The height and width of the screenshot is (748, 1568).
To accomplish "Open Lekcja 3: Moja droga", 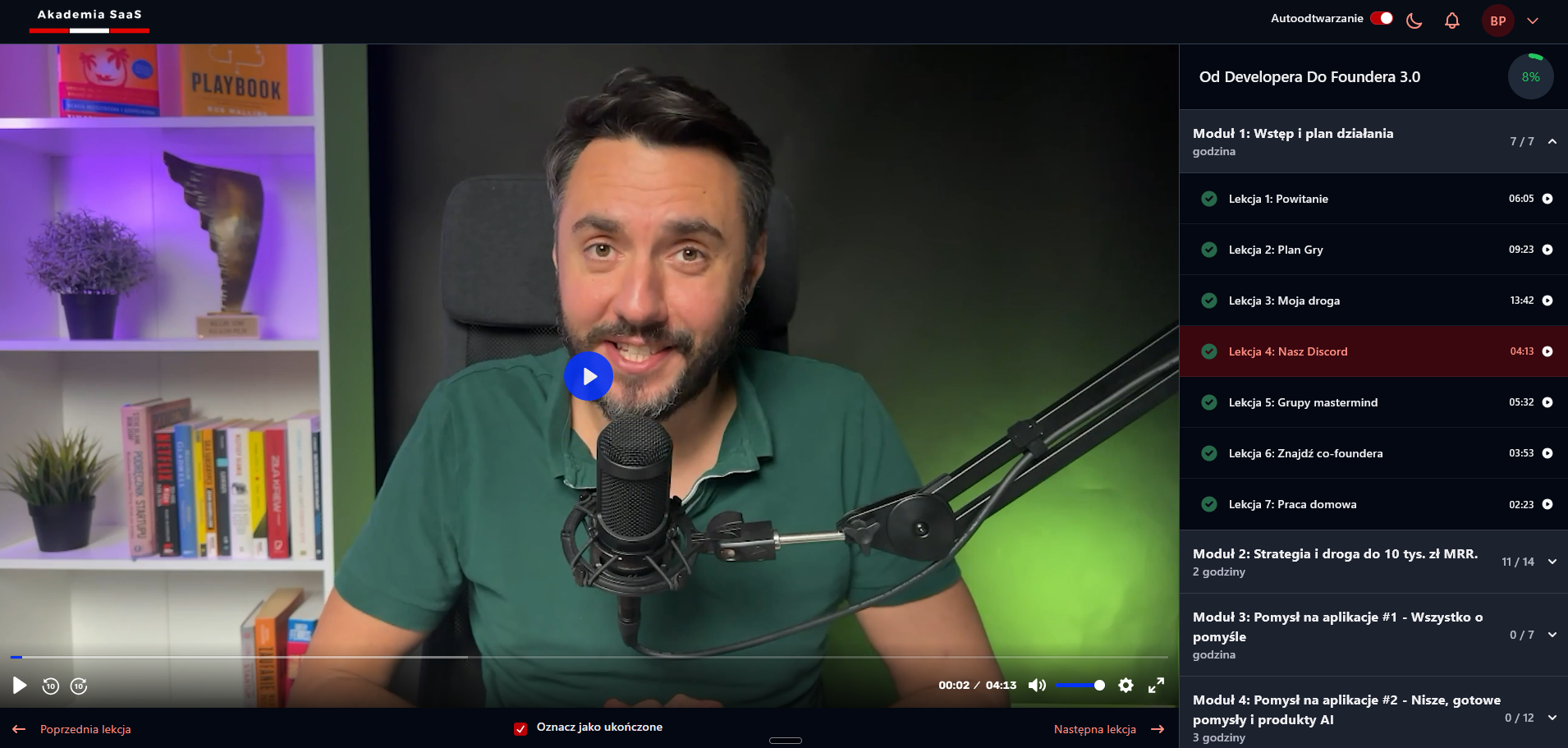I will [x=1373, y=301].
